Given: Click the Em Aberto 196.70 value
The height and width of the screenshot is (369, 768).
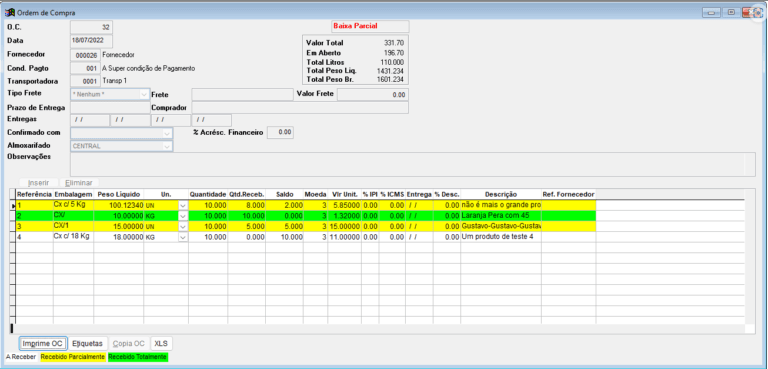Looking at the screenshot, I should tap(394, 53).
